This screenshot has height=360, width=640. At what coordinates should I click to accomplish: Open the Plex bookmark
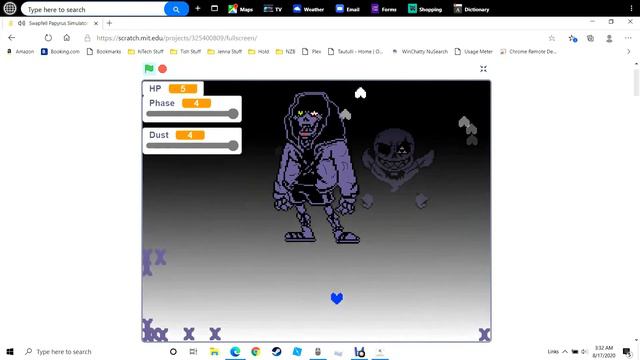click(x=311, y=51)
